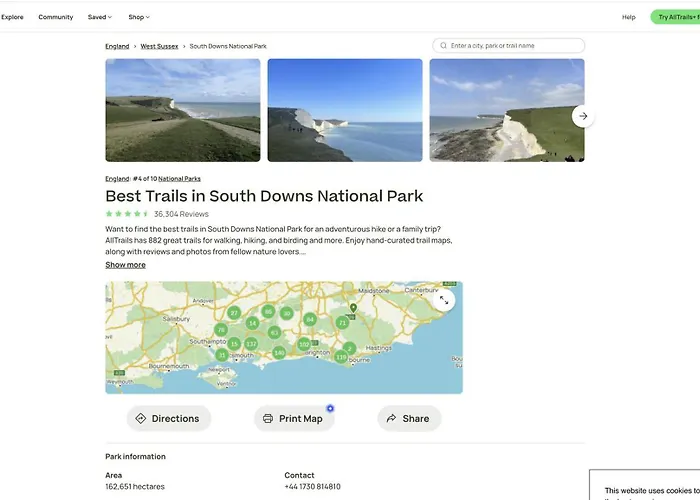Open the trail cluster marked 85

268,311
